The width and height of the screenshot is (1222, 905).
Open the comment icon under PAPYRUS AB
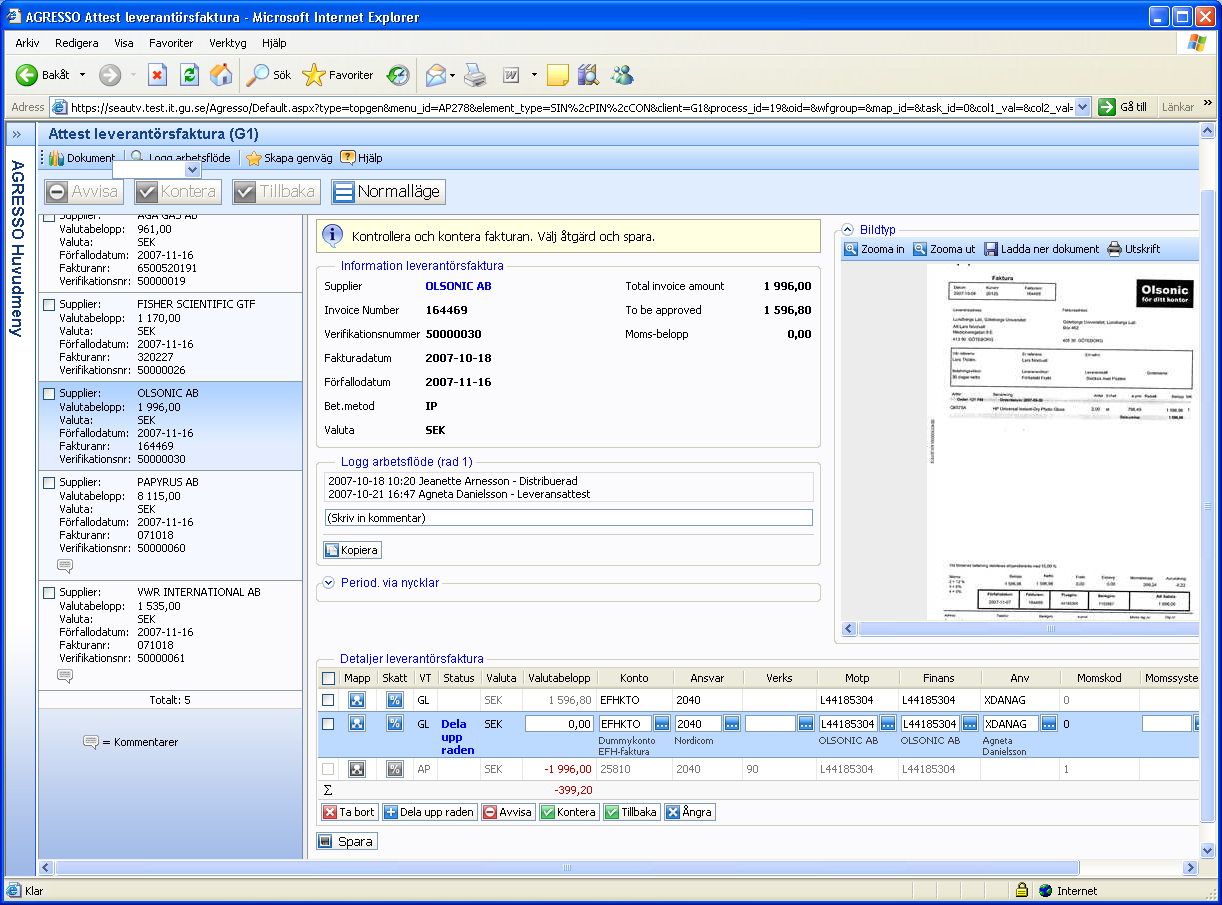coord(65,566)
